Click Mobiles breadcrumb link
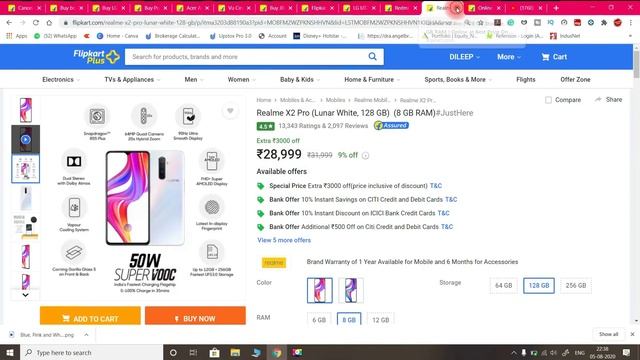The width and height of the screenshot is (640, 360). [x=335, y=100]
